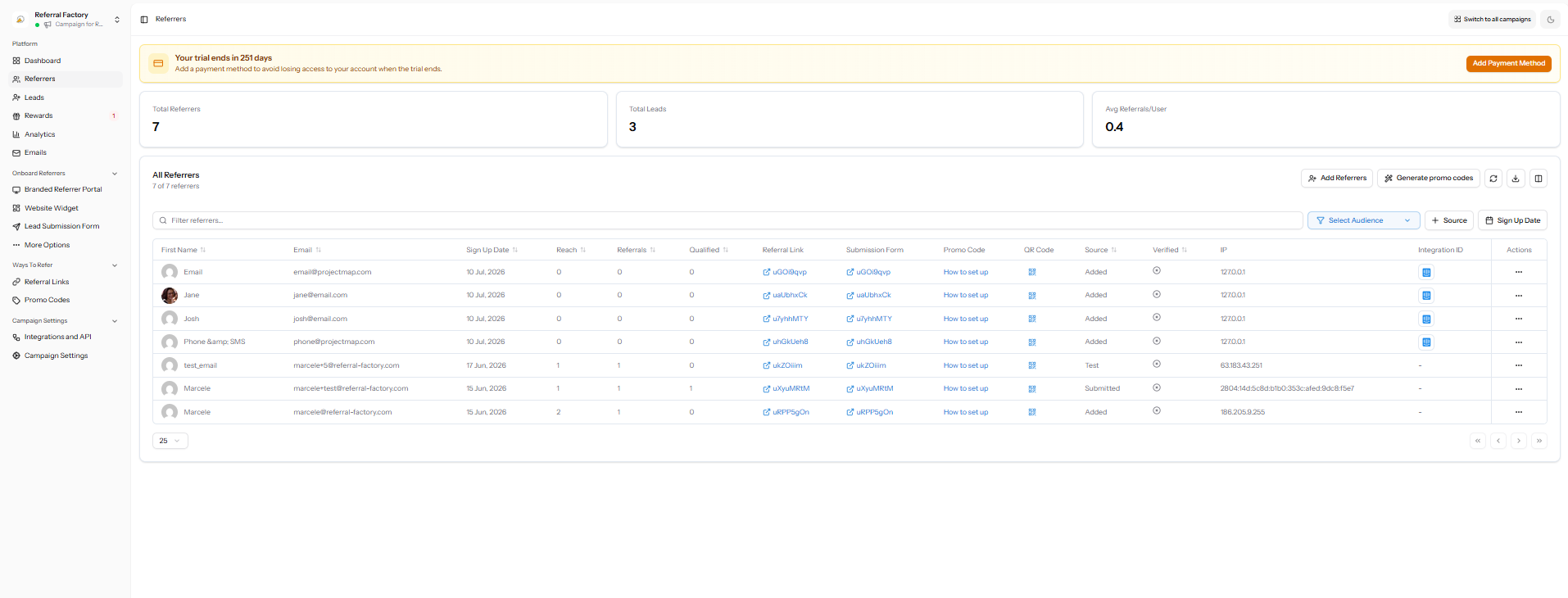Image resolution: width=1568 pixels, height=598 pixels.
Task: Click Jane's avatar thumbnail
Action: point(170,296)
